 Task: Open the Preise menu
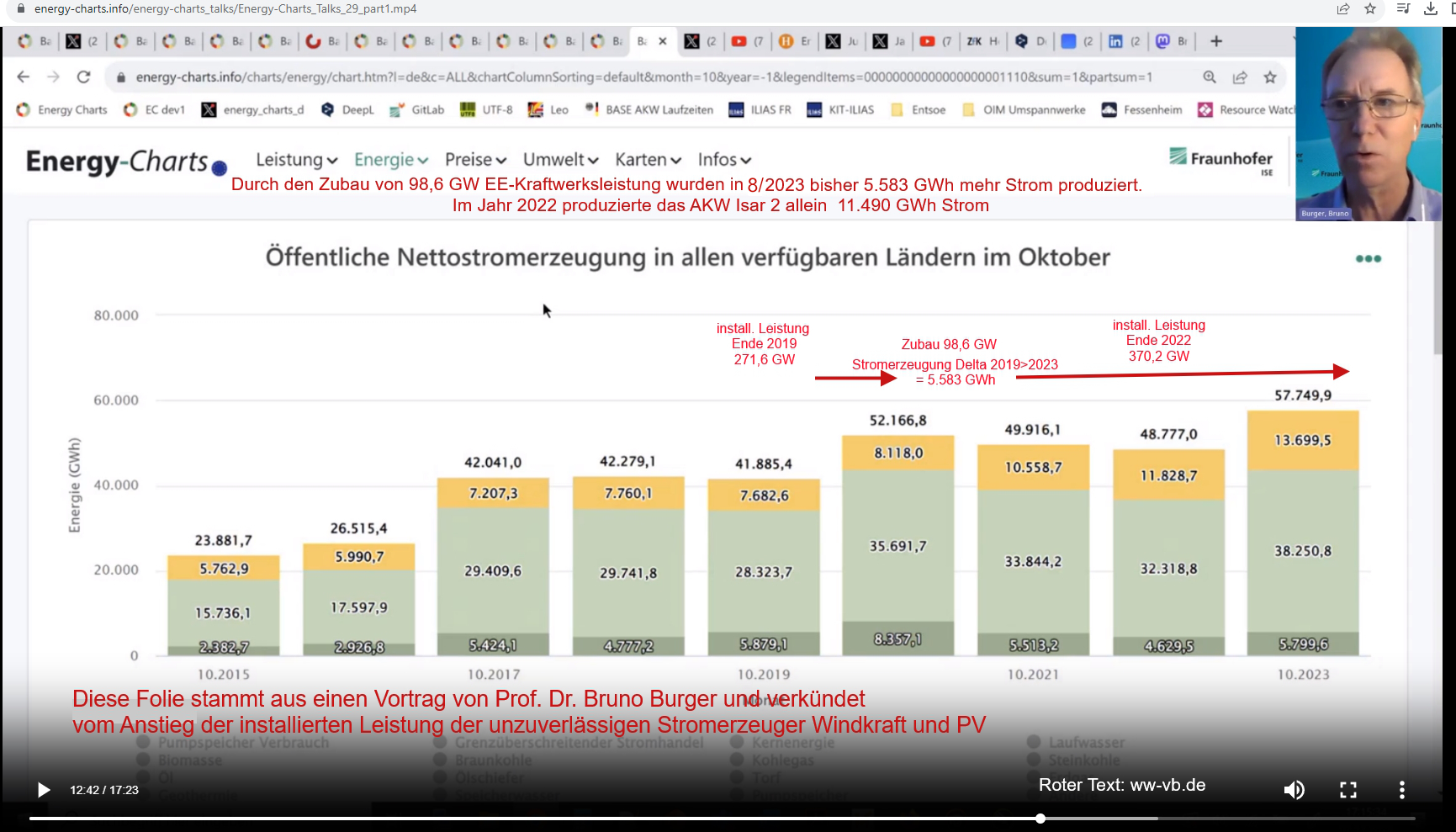tap(475, 160)
